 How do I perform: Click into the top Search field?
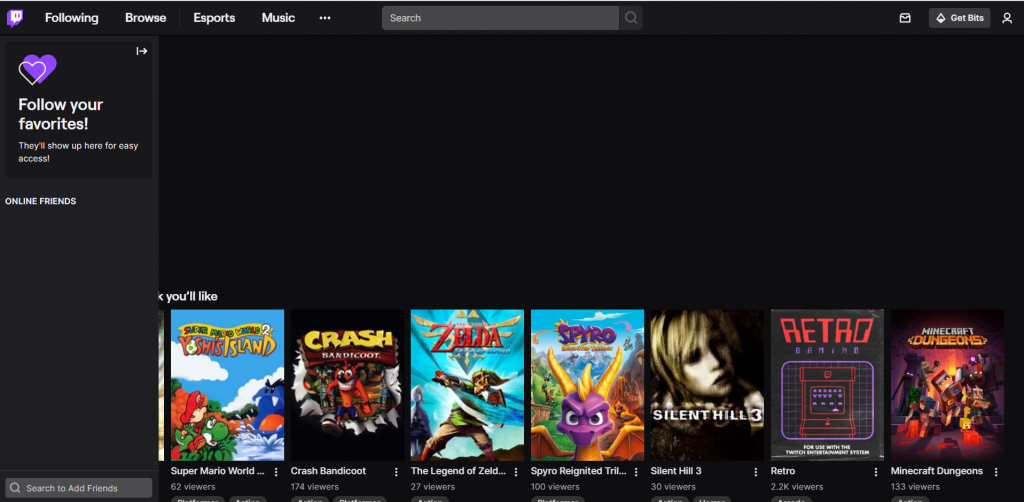[500, 18]
